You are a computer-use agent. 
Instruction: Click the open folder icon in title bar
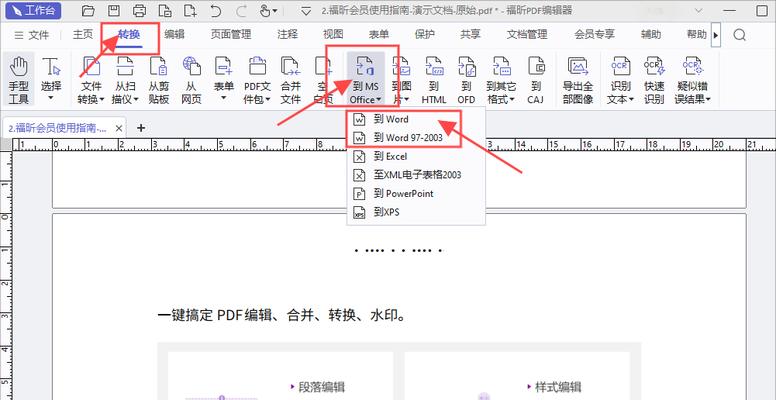click(x=88, y=10)
